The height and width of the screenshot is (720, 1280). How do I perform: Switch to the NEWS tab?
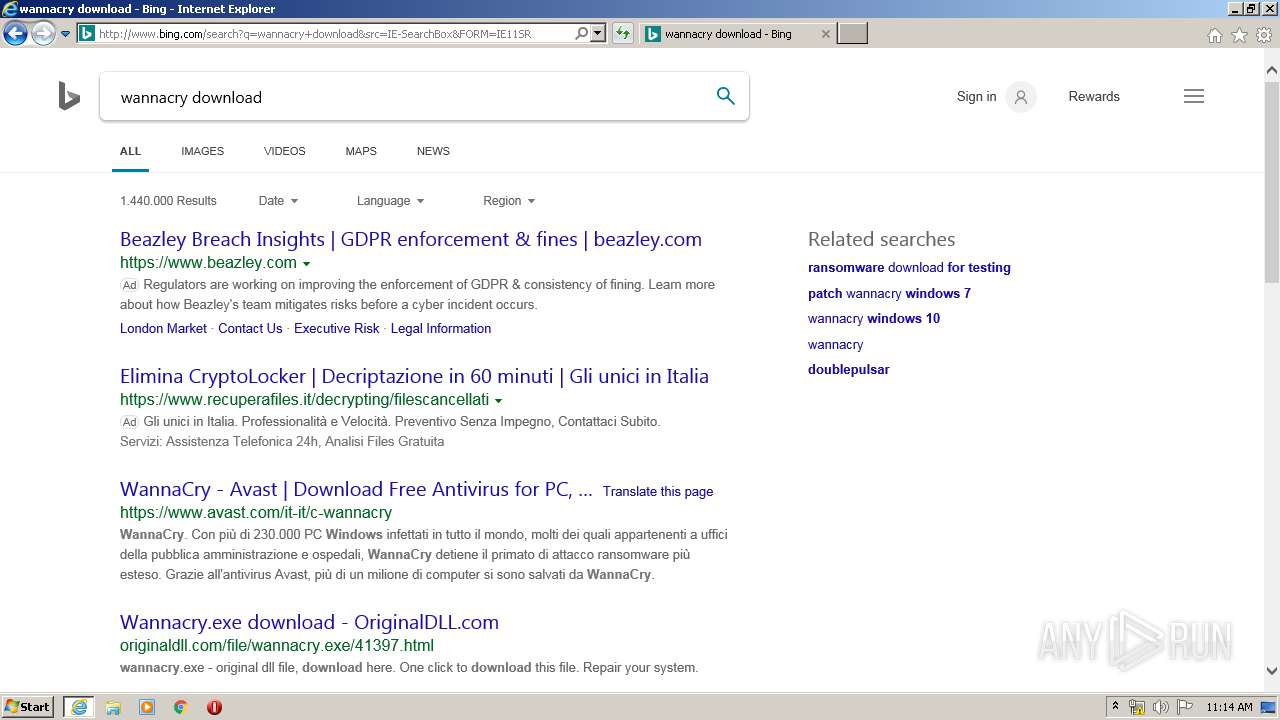click(x=433, y=151)
